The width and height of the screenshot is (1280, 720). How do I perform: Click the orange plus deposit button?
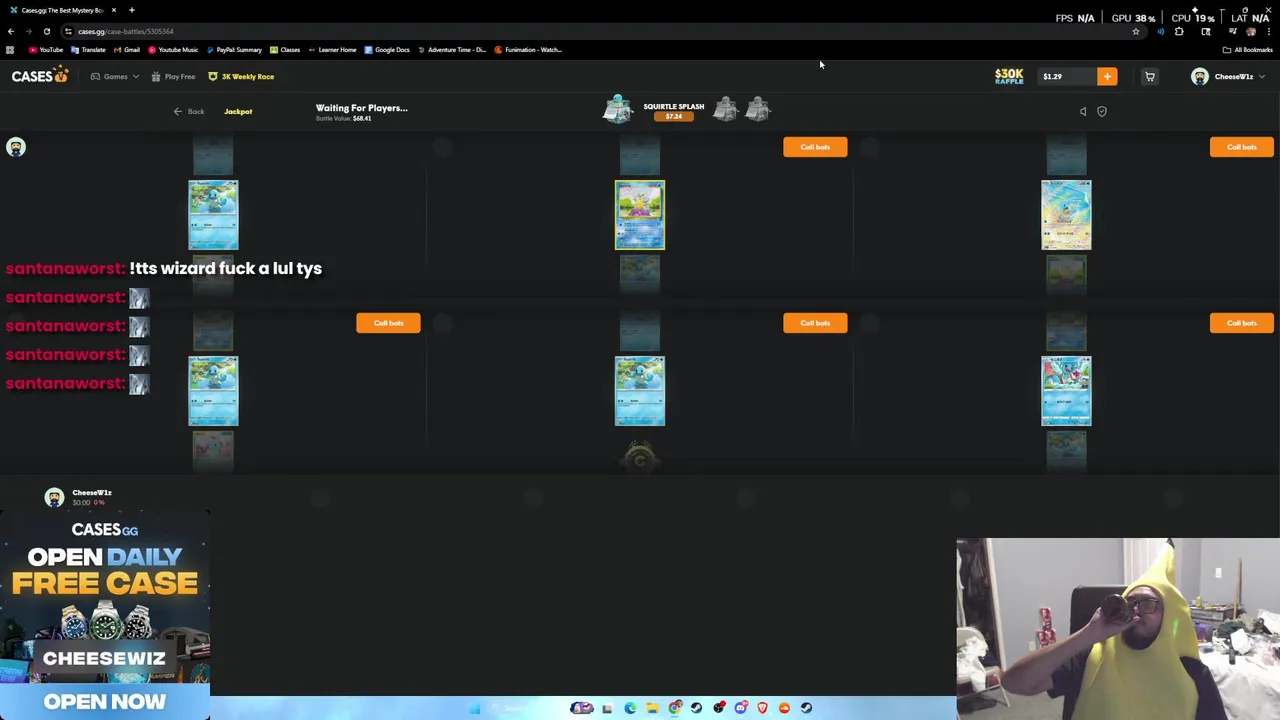click(1107, 77)
